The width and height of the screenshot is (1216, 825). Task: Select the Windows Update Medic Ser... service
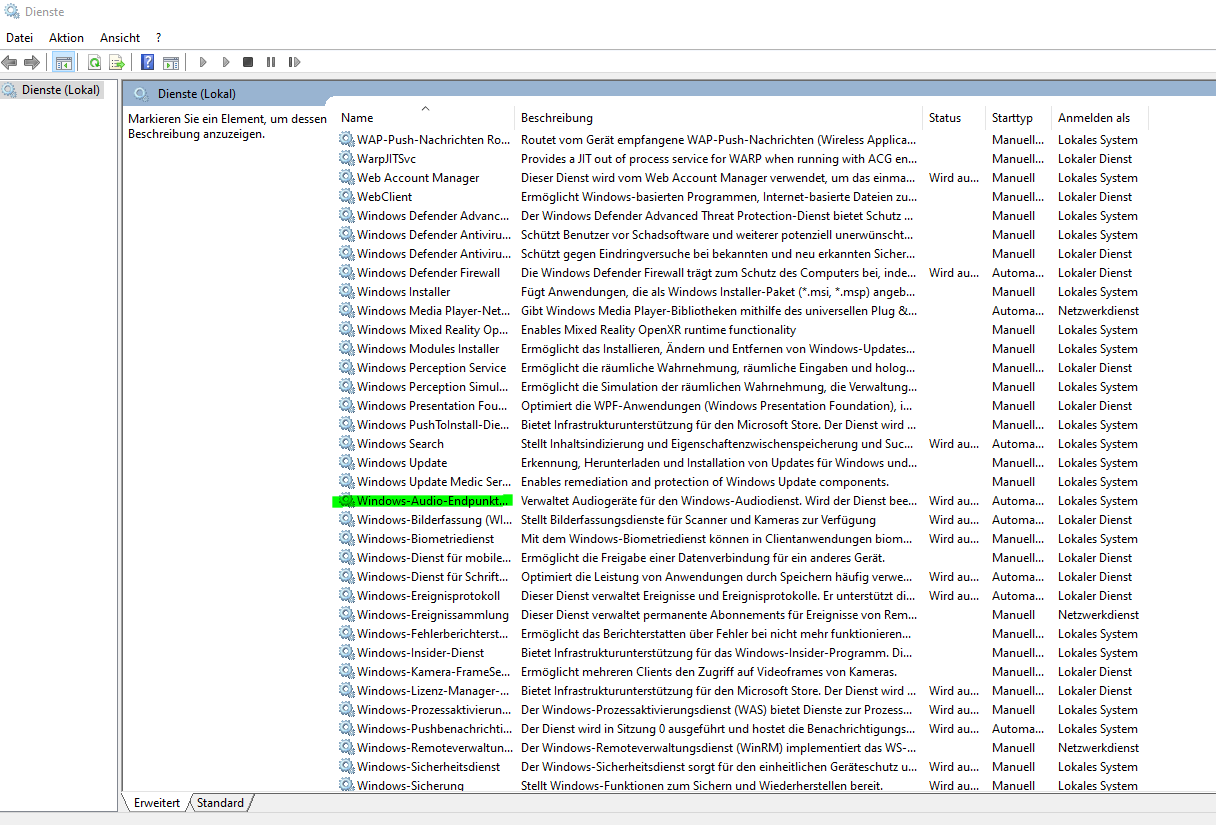(x=434, y=482)
